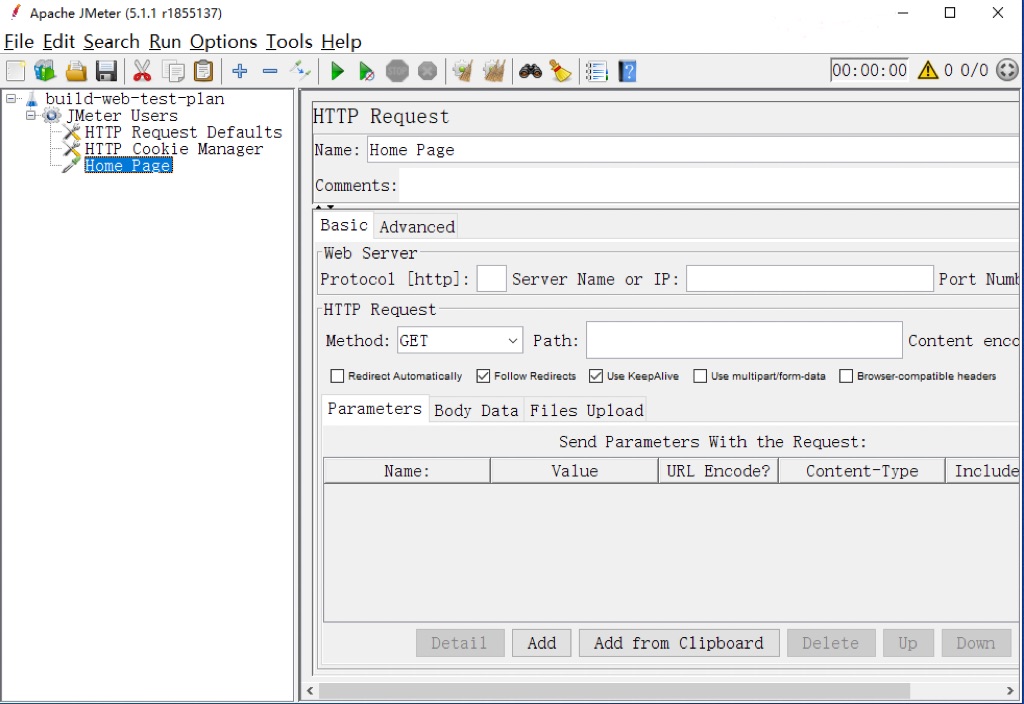The width and height of the screenshot is (1024, 704).
Task: Click the warning triangle log indicator
Action: (x=927, y=70)
